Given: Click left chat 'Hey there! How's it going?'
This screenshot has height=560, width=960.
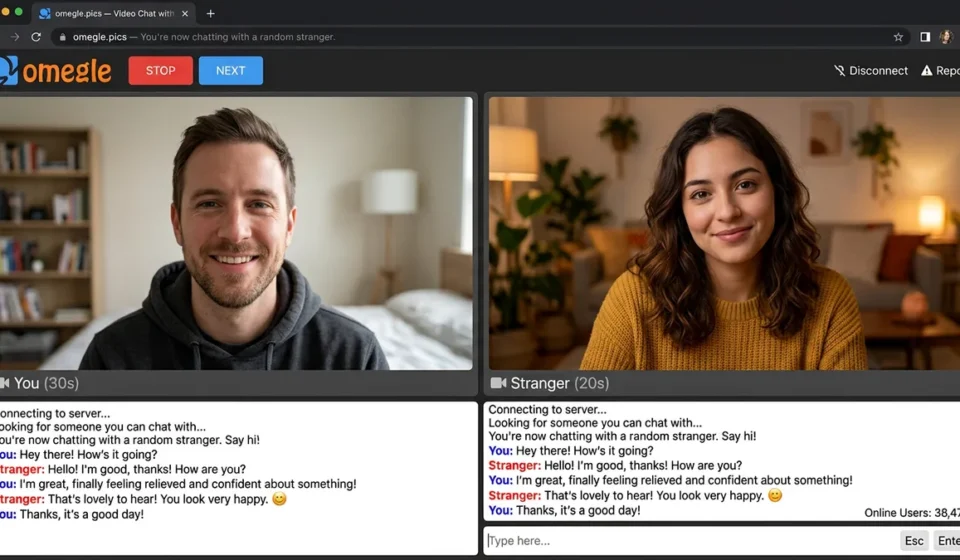Looking at the screenshot, I should 88,454.
